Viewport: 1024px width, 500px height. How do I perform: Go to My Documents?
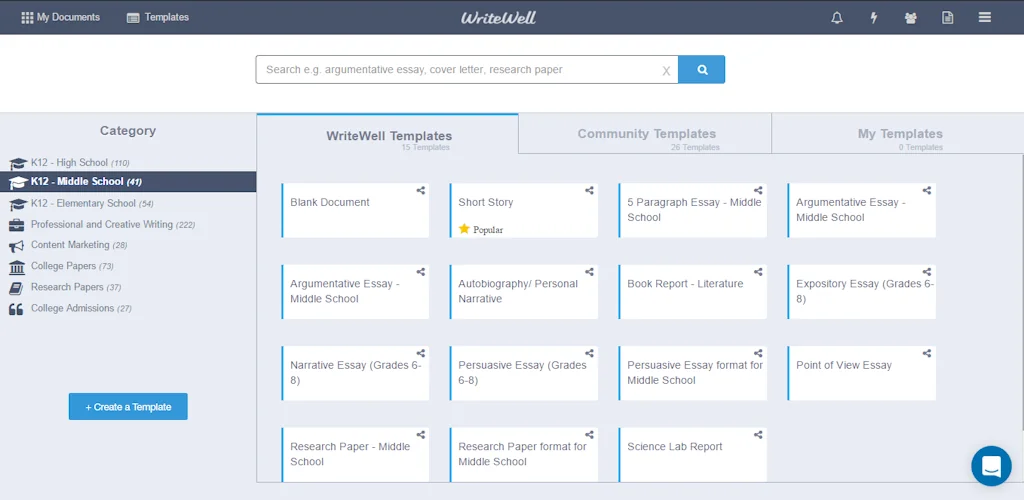pyautogui.click(x=60, y=18)
